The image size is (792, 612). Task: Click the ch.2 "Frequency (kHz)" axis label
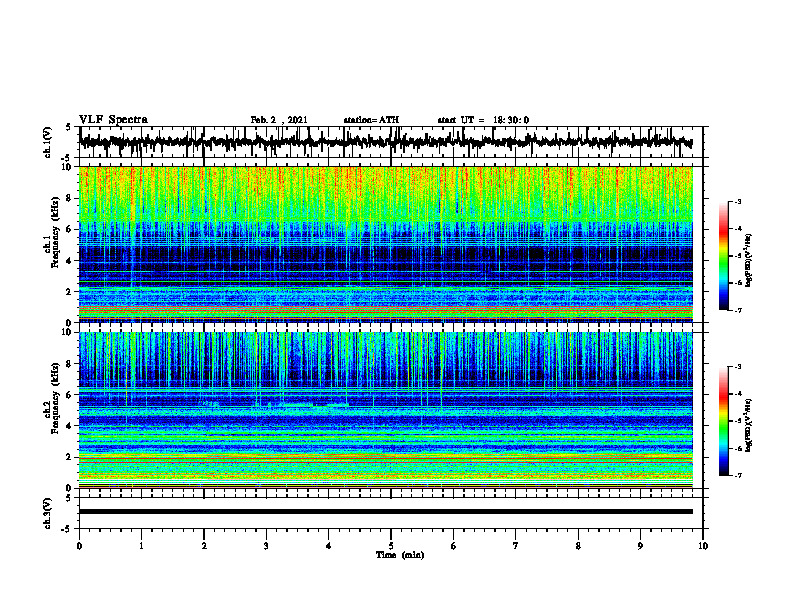[x=55, y=398]
